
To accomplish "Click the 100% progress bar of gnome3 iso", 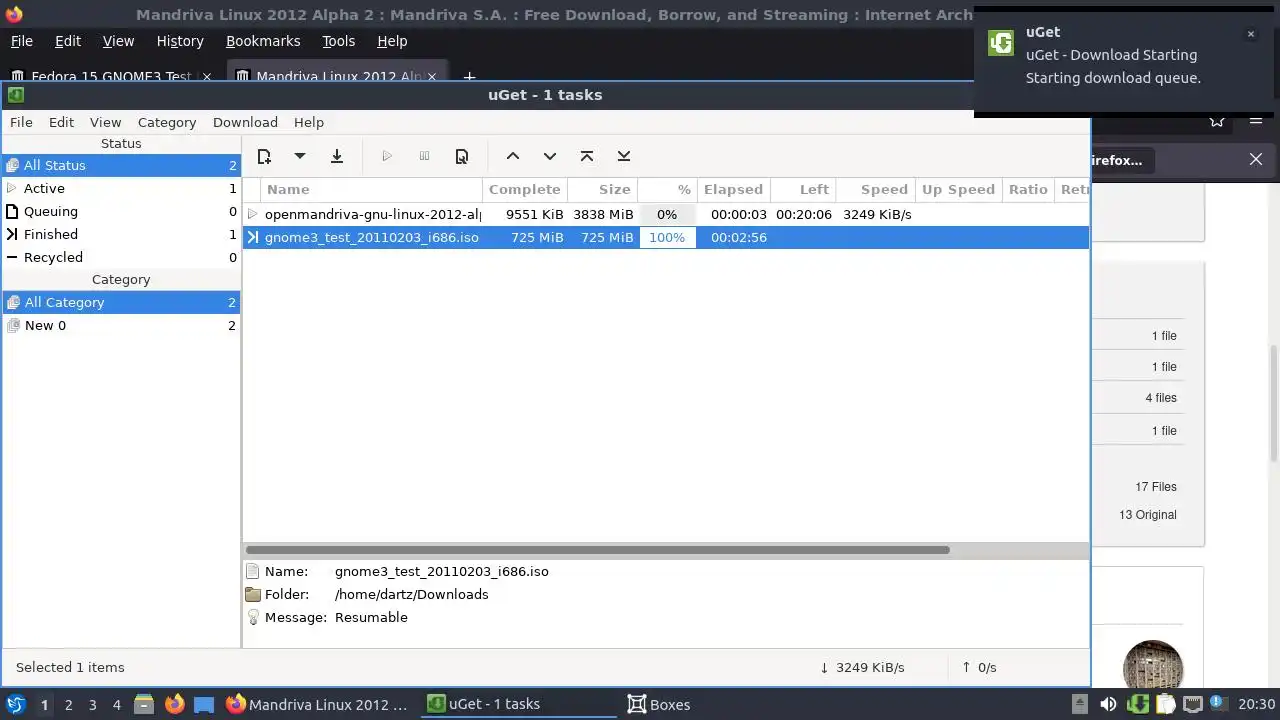I will point(667,237).
